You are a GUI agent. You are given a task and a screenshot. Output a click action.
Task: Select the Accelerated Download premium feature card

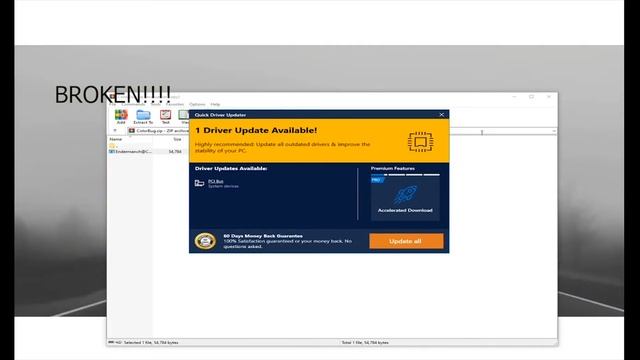405,198
